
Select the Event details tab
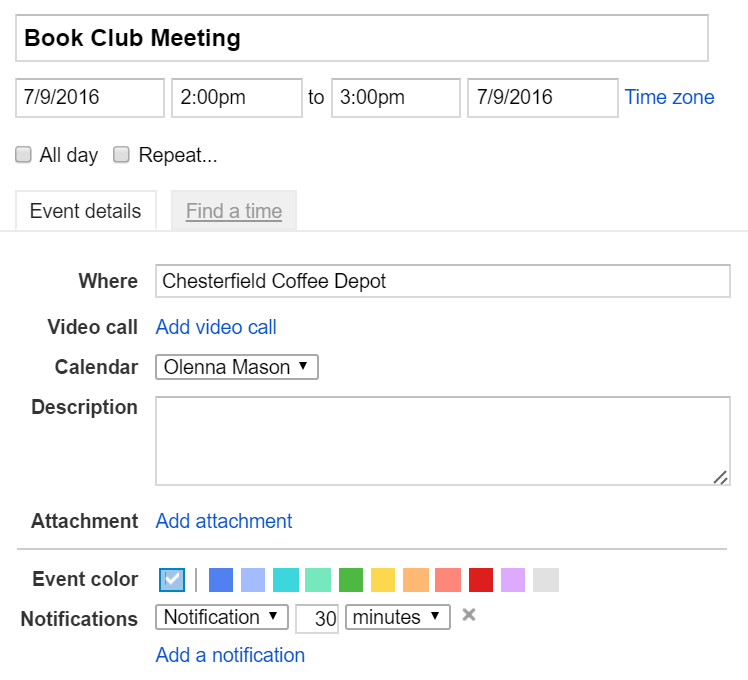click(85, 212)
